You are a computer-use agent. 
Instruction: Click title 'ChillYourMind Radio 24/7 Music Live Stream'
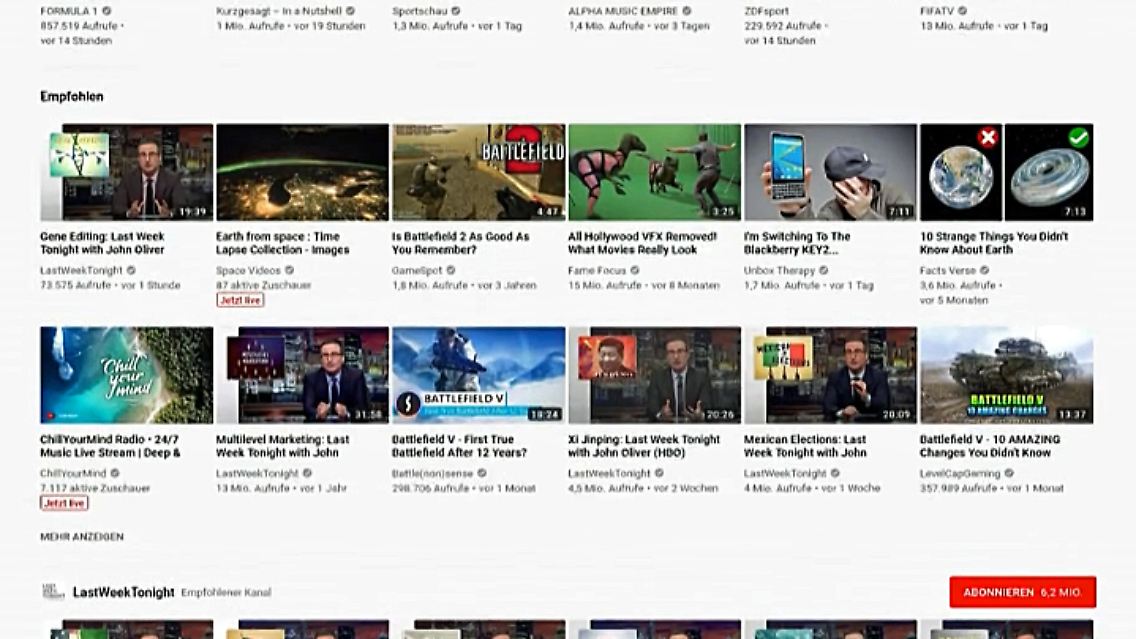coord(110,446)
